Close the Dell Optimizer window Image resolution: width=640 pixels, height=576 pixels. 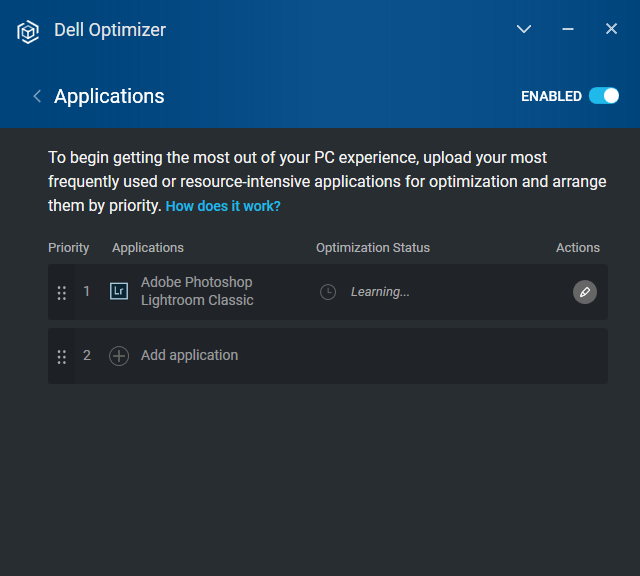tap(611, 30)
